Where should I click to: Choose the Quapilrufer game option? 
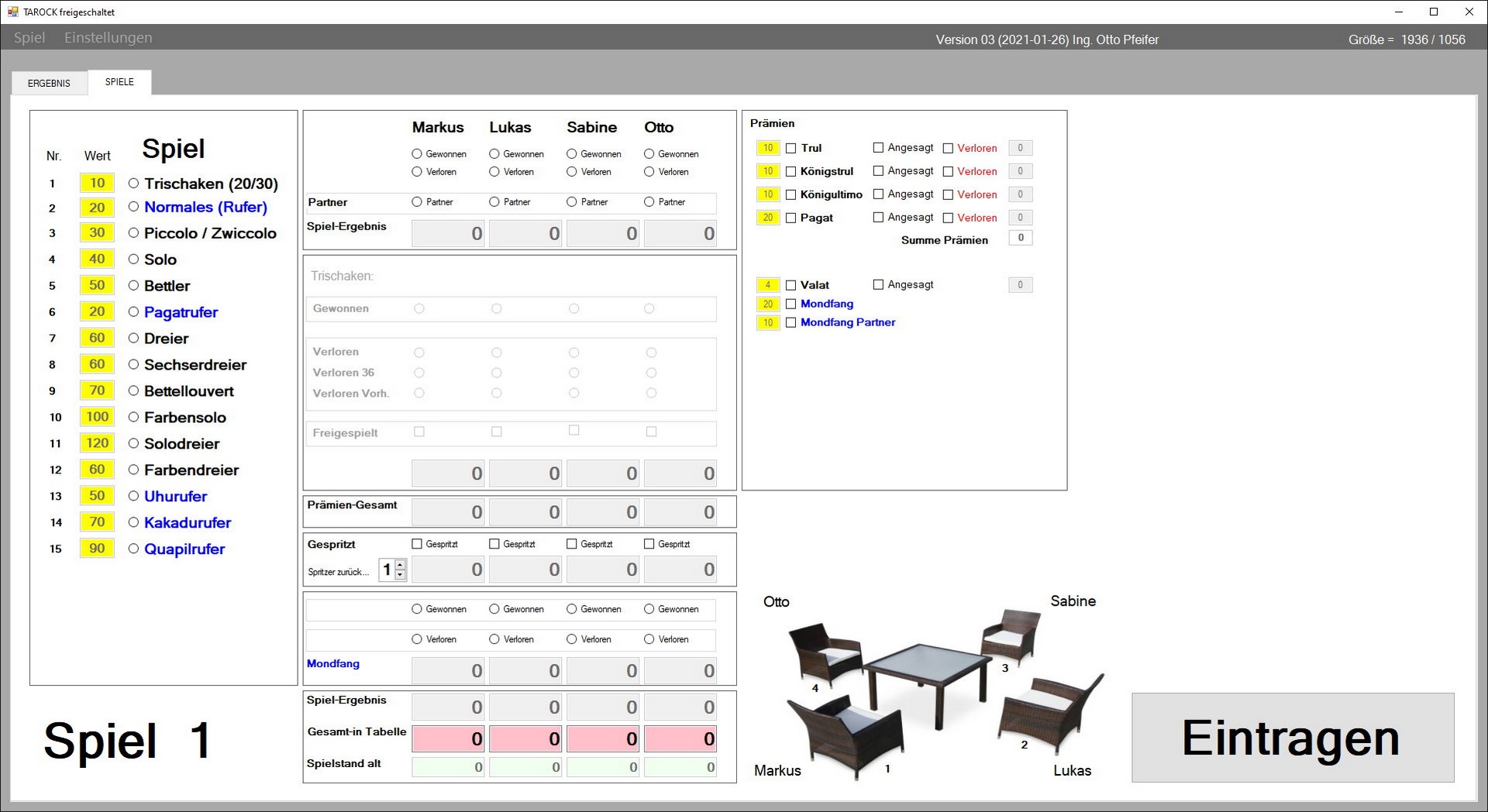point(134,549)
